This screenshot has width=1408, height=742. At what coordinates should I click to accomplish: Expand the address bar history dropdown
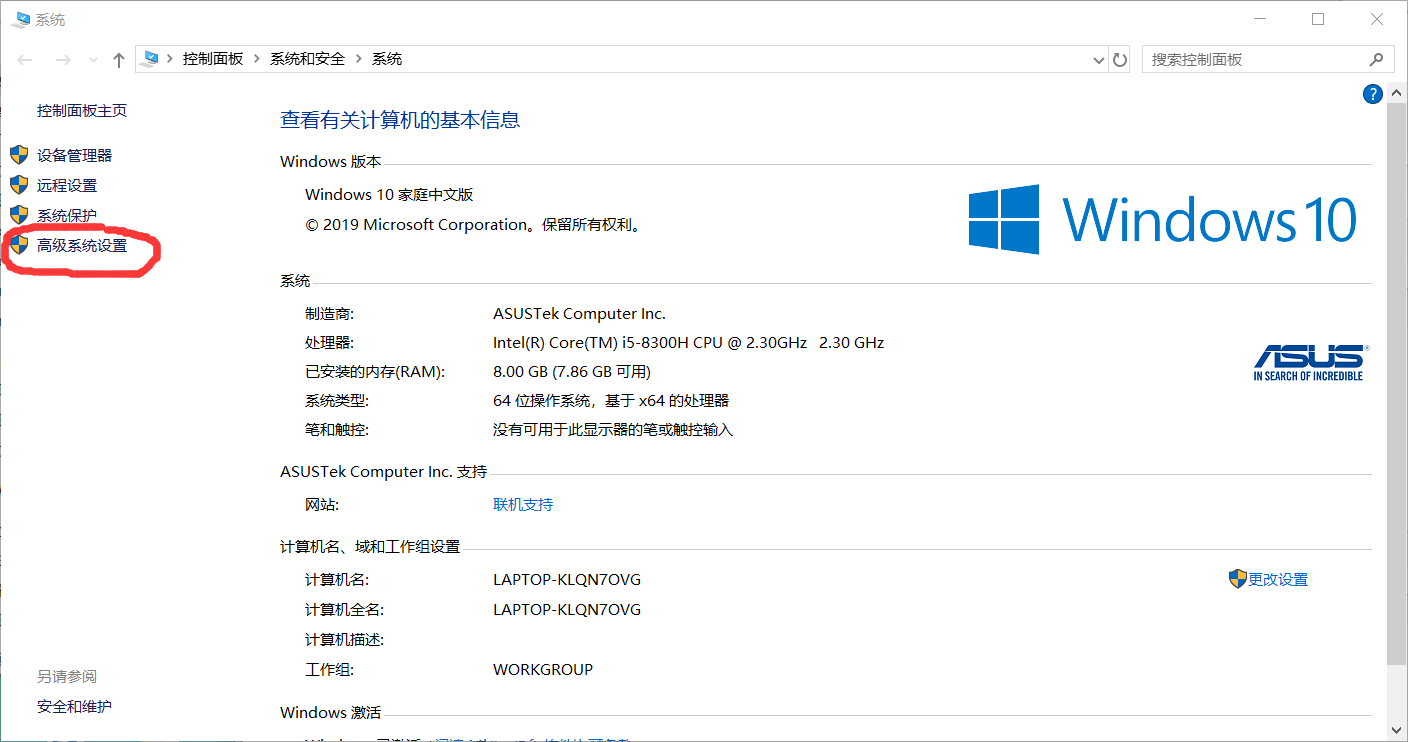[1100, 60]
